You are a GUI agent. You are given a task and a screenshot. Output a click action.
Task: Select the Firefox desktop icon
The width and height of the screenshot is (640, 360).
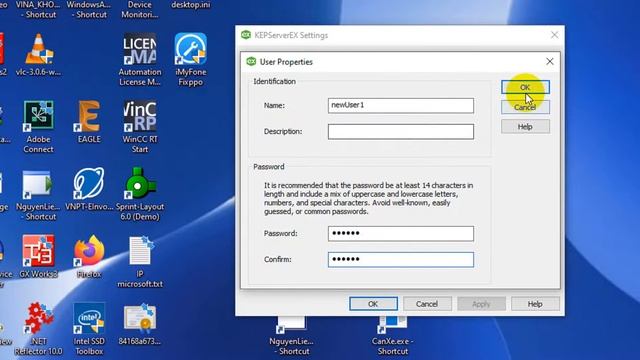(89, 256)
